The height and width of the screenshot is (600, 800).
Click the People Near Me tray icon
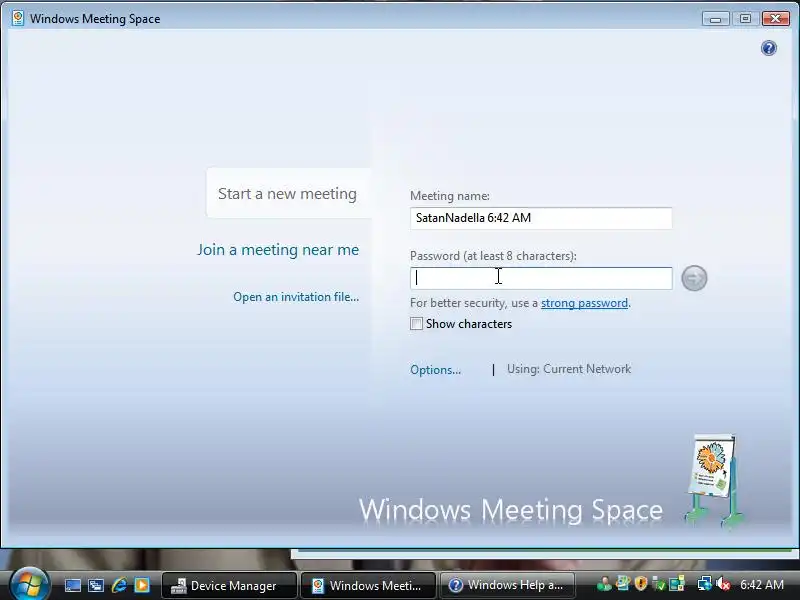[x=604, y=584]
